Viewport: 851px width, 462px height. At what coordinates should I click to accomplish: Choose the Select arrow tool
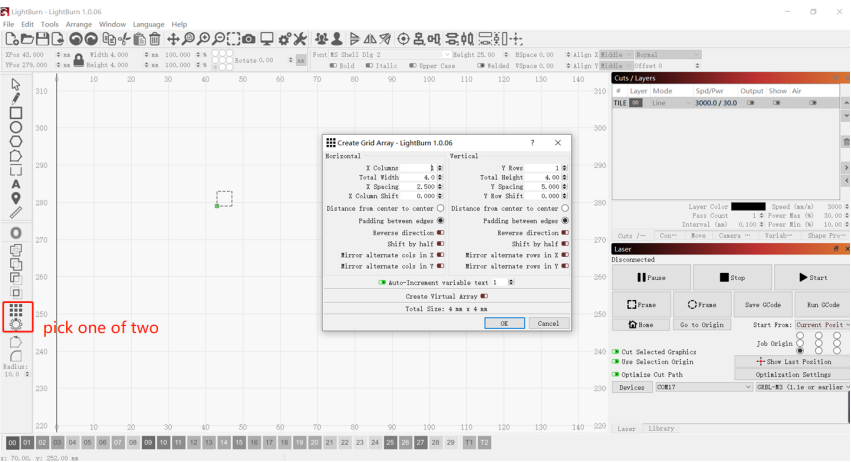point(16,84)
